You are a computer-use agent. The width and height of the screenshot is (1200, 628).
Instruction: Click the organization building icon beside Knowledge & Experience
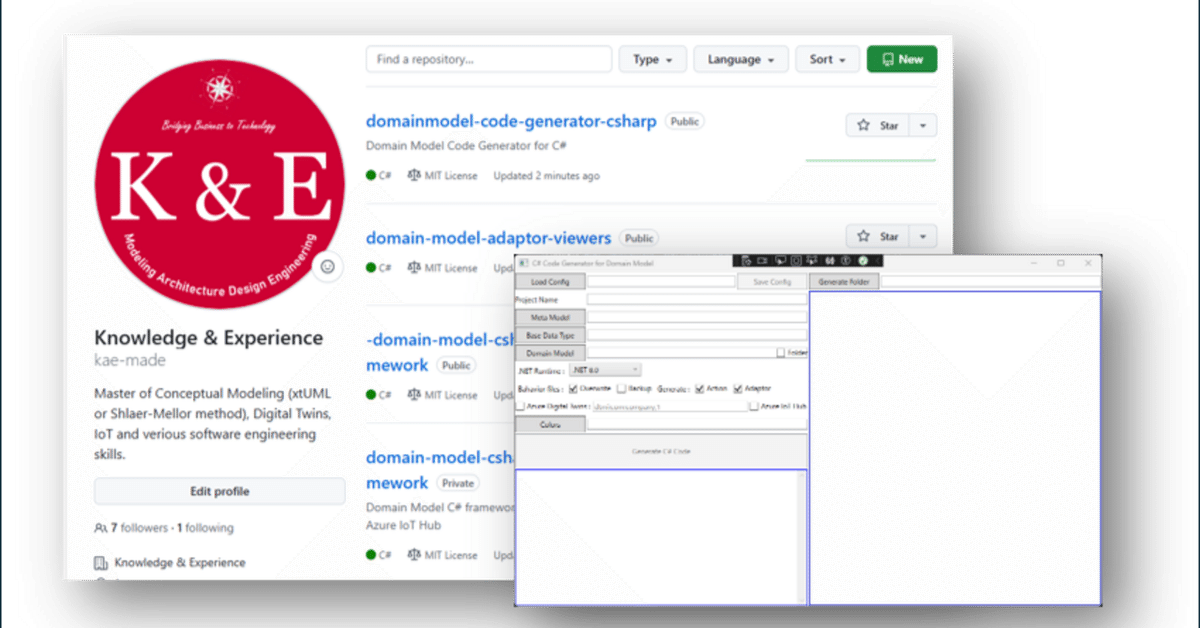click(x=100, y=563)
